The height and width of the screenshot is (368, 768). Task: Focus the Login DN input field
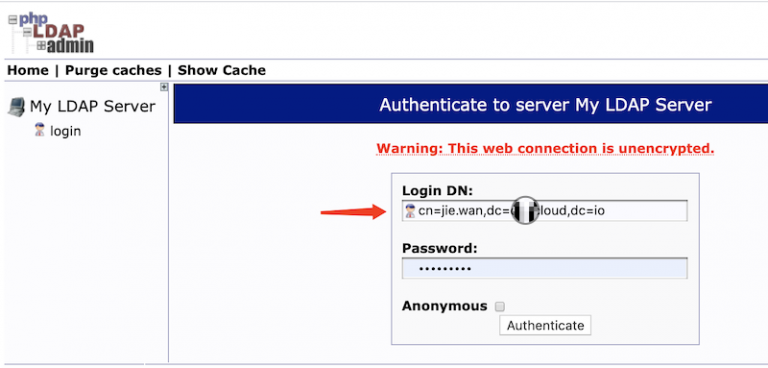pyautogui.click(x=545, y=211)
